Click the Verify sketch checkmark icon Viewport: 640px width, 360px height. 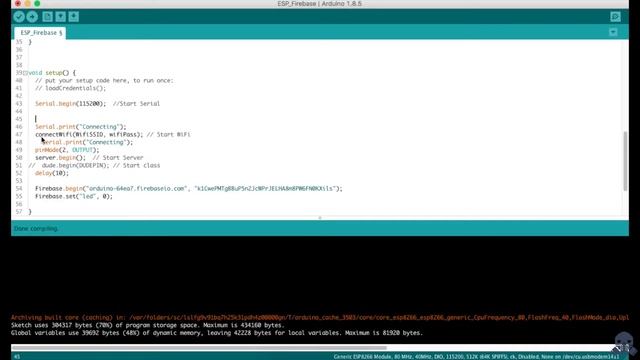click(19, 17)
